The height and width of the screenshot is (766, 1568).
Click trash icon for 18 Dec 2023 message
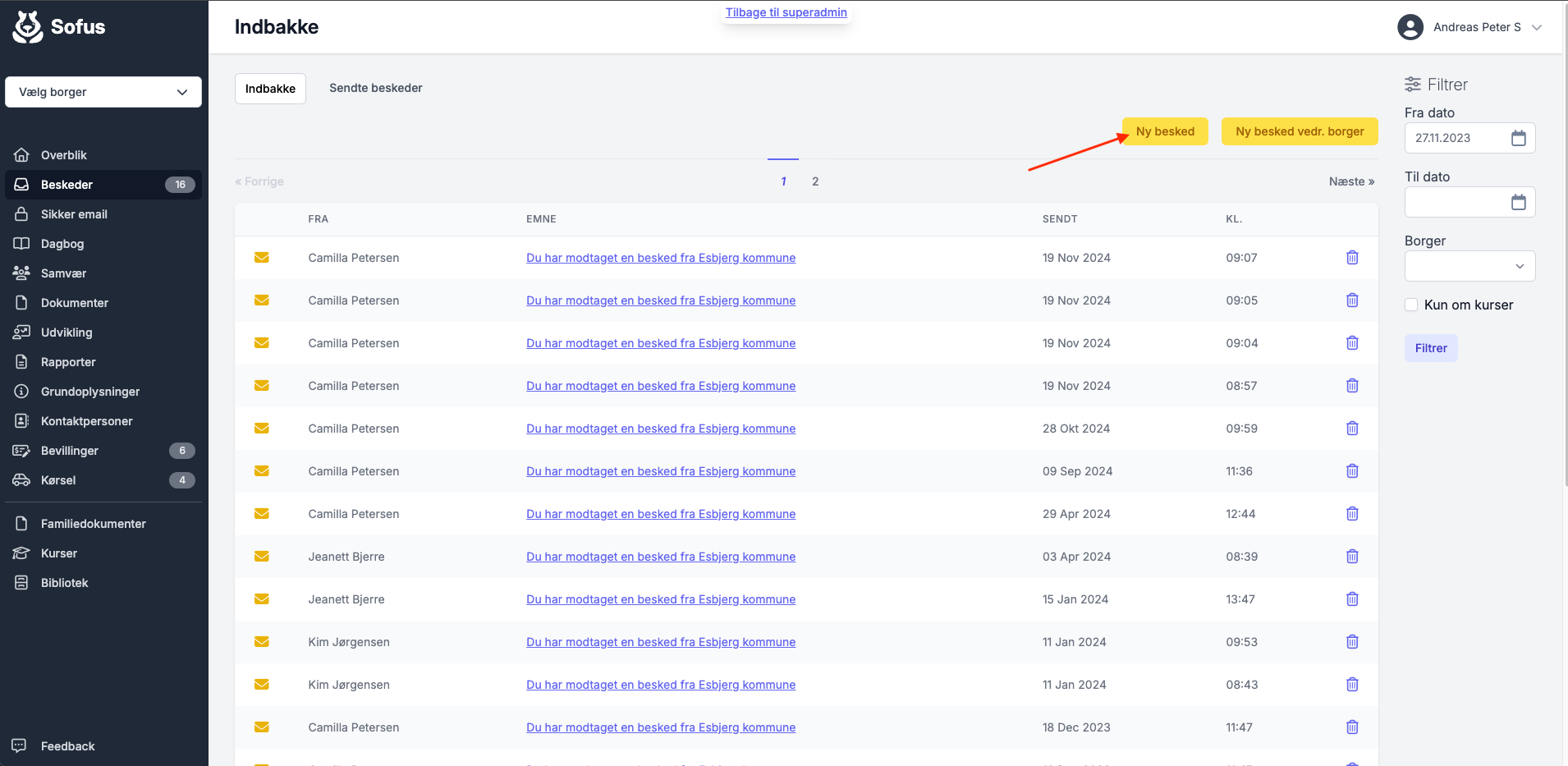(1352, 727)
